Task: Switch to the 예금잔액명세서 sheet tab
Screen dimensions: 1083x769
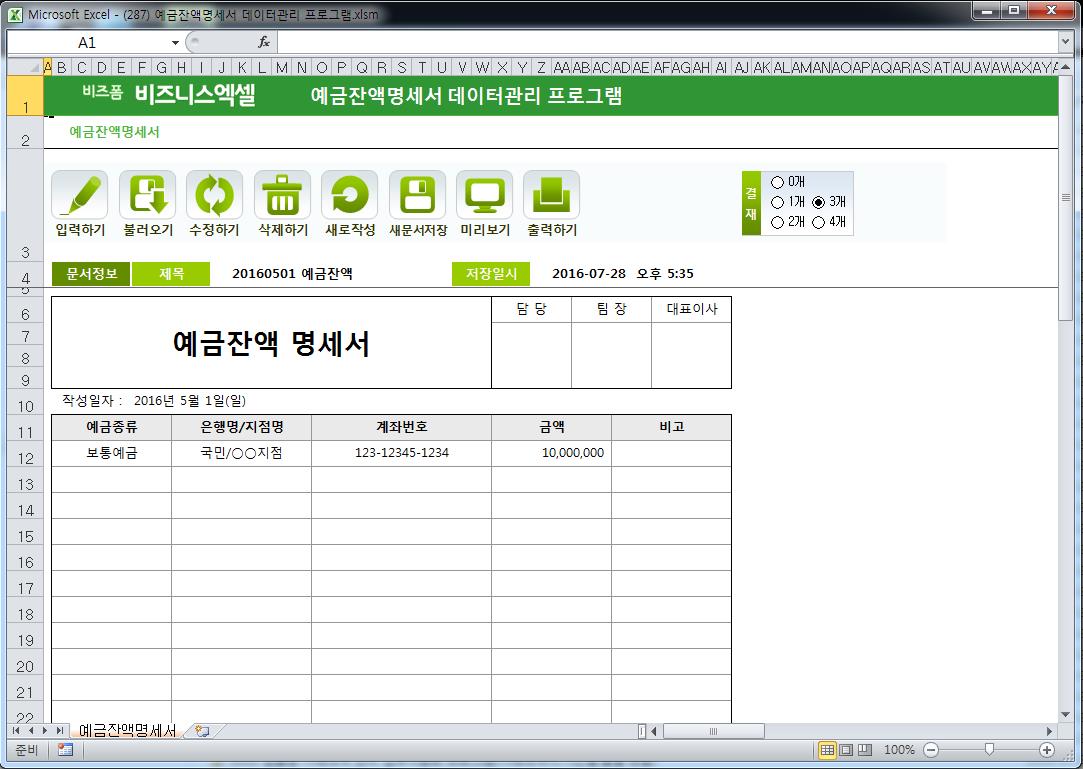Action: (x=127, y=731)
